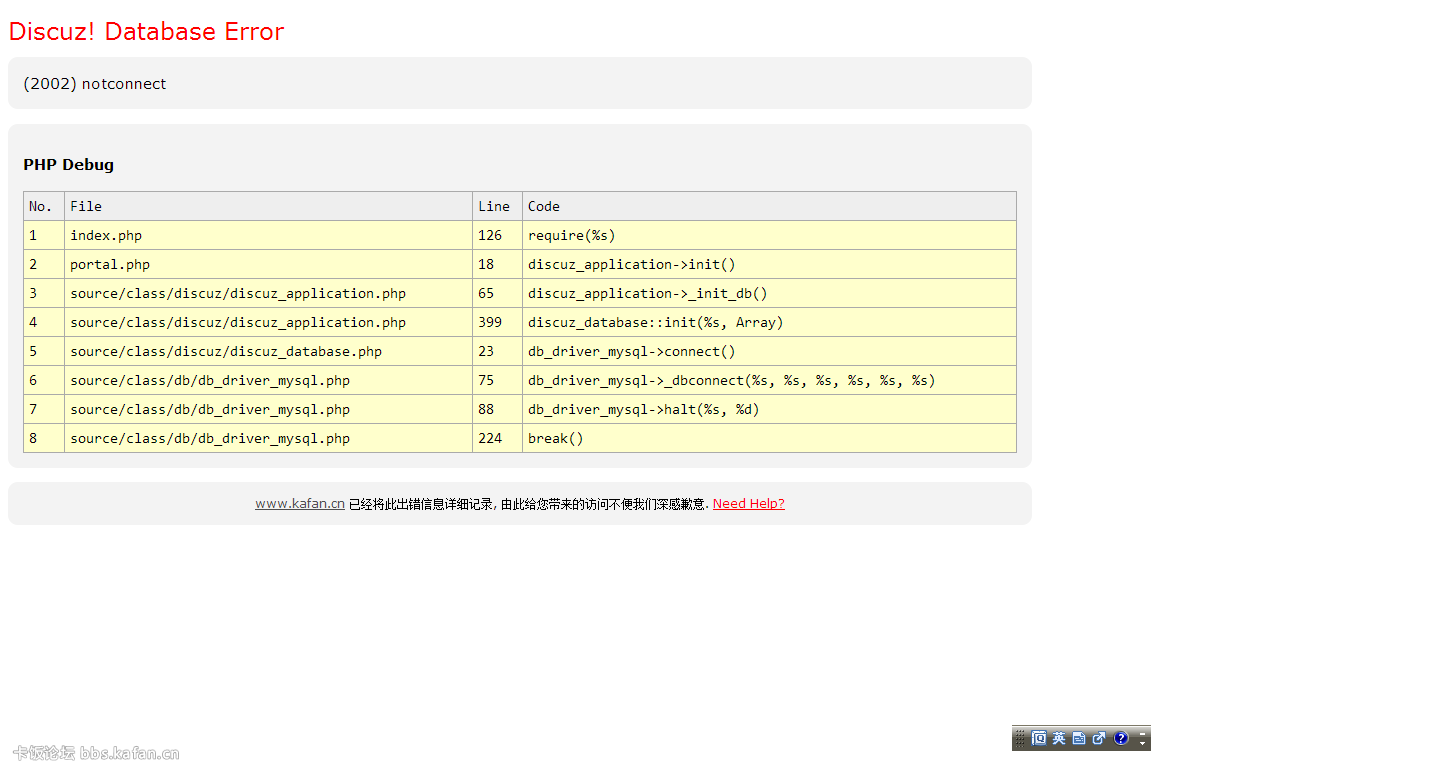The image size is (1440, 774).
Task: Click the Need Help? link
Action: coord(749,504)
